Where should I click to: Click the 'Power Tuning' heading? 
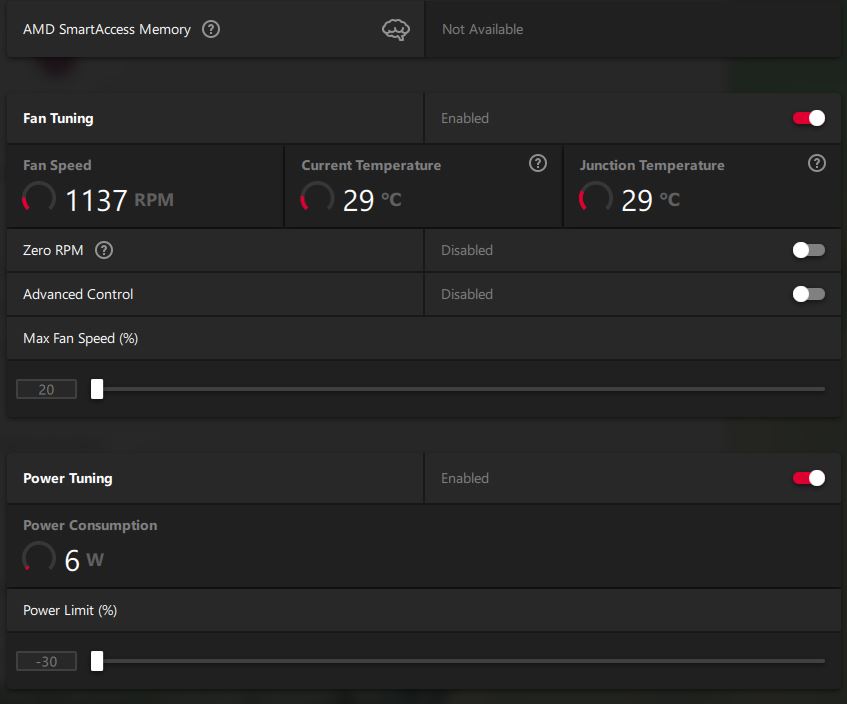click(68, 478)
